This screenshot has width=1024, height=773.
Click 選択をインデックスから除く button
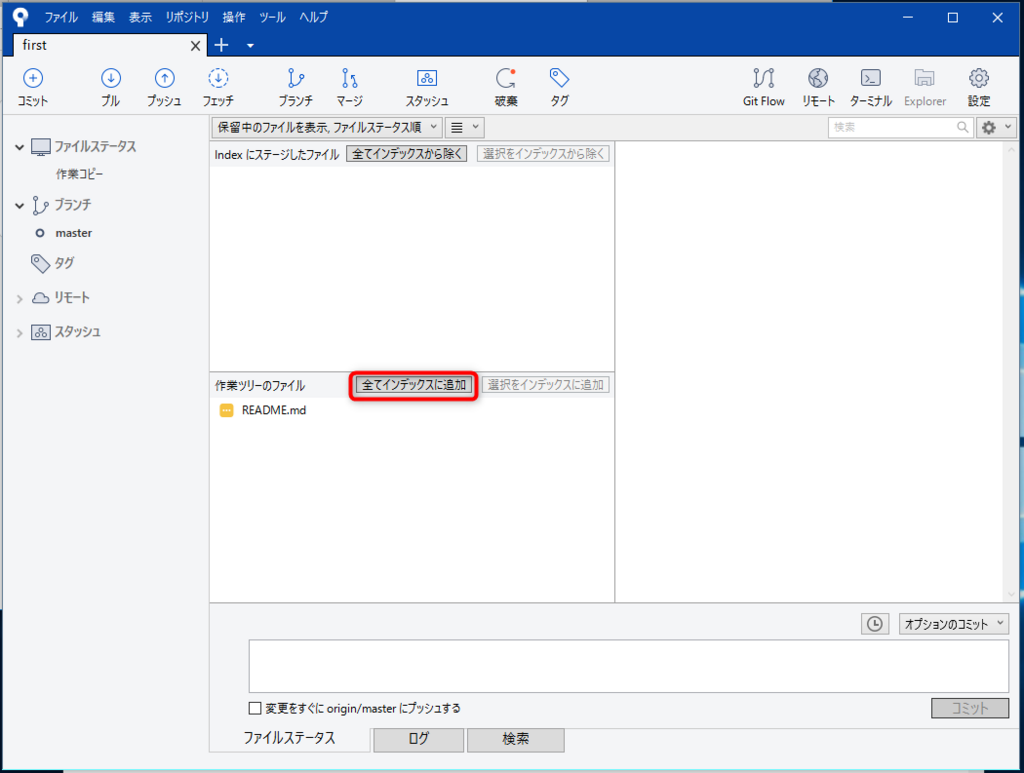point(543,154)
